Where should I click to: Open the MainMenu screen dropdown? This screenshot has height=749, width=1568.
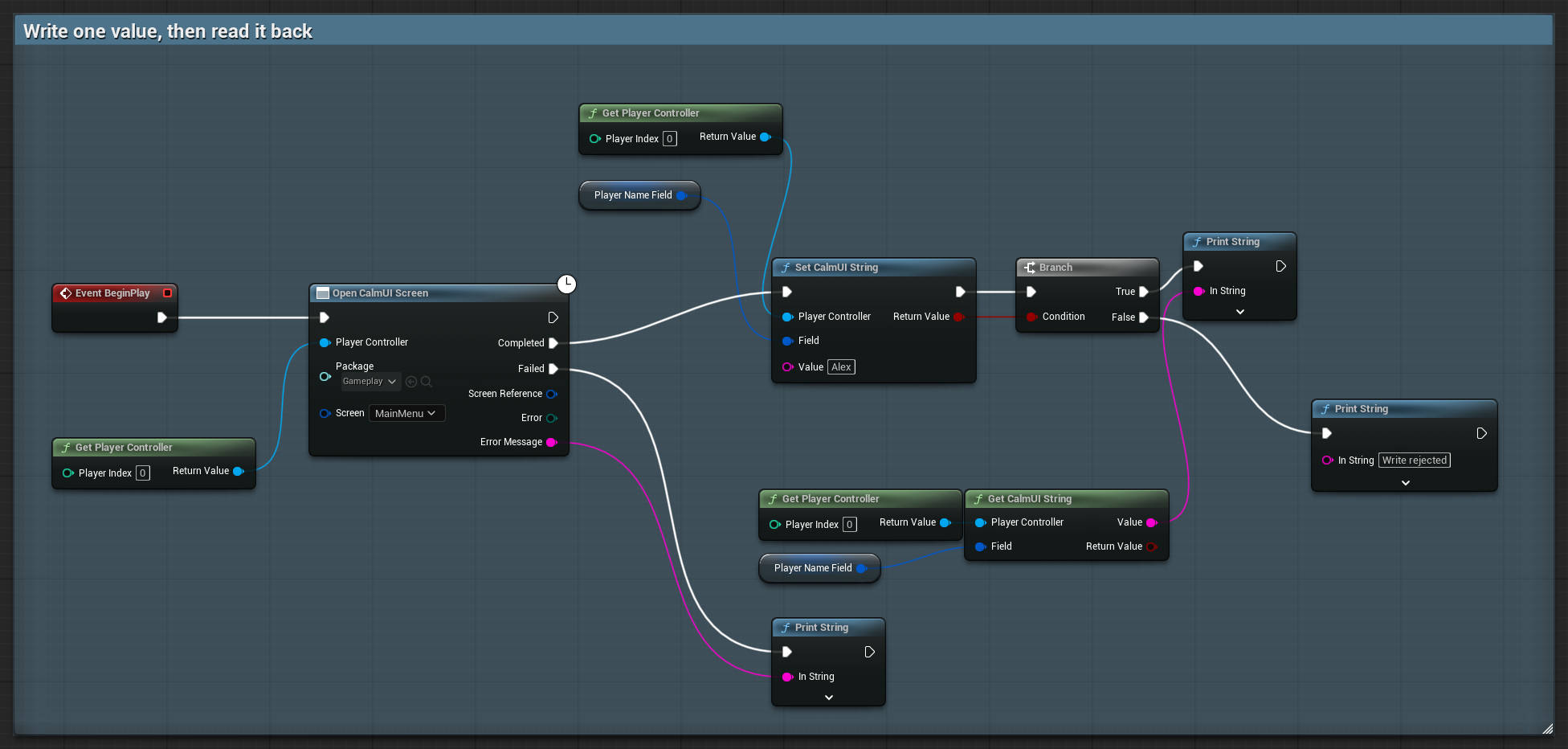[406, 413]
